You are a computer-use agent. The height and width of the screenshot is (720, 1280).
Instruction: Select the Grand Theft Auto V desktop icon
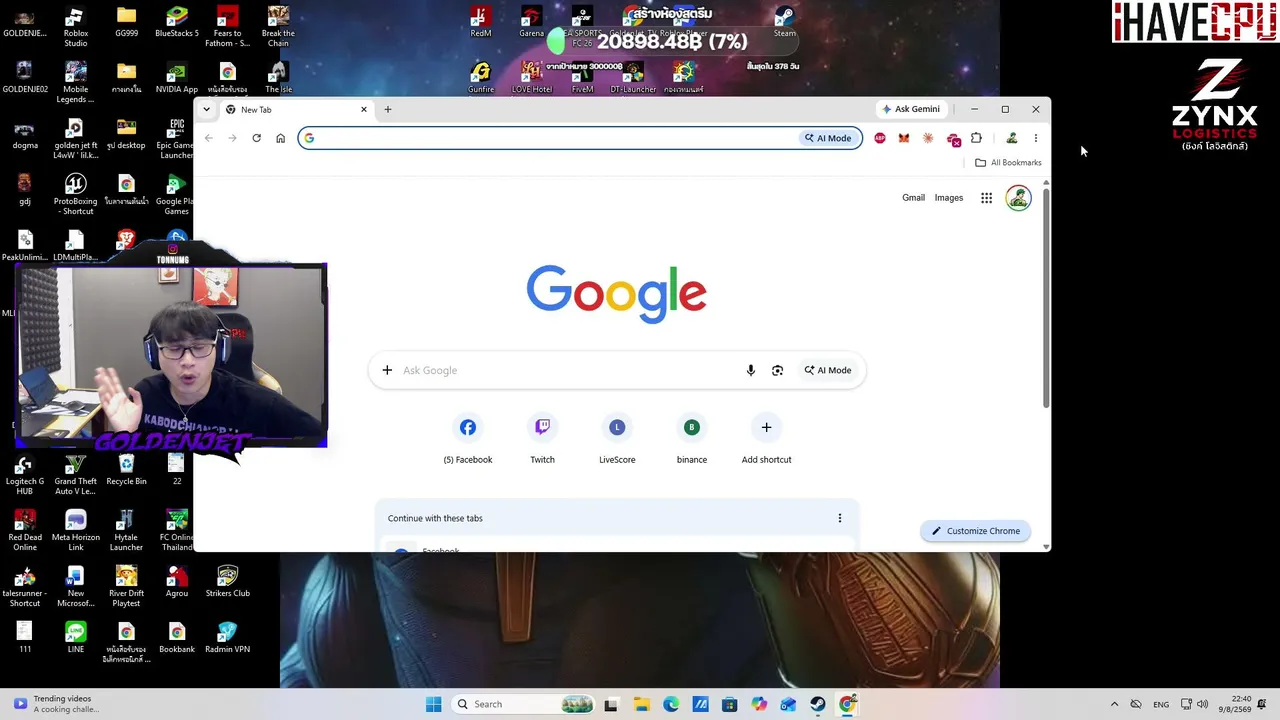(x=75, y=476)
